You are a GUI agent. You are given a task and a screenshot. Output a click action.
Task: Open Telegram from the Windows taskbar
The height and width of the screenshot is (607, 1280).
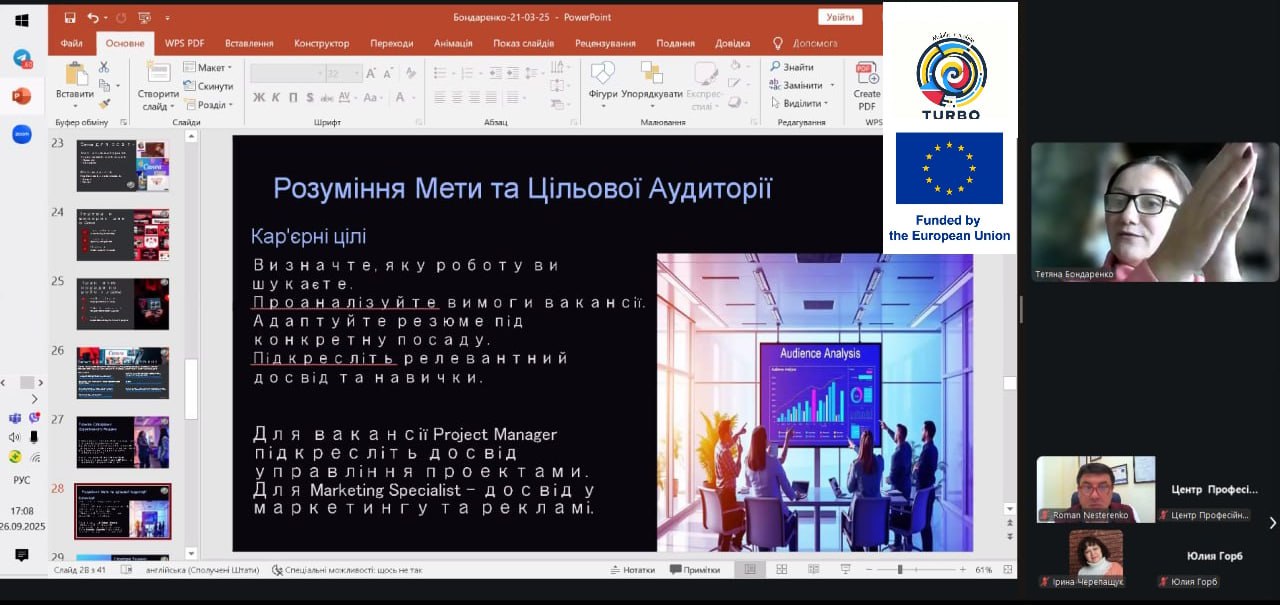22,58
